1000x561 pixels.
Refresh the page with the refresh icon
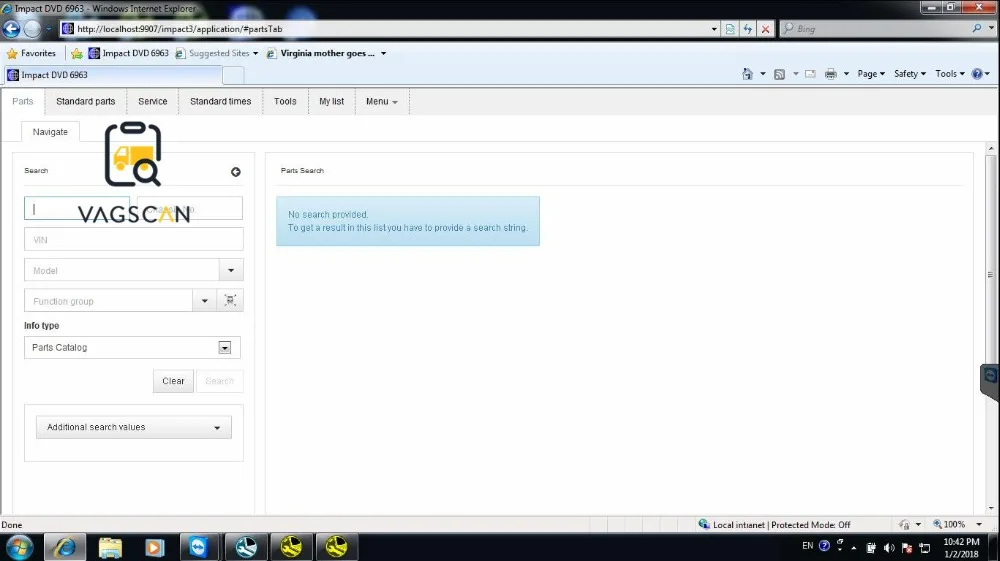pos(747,29)
